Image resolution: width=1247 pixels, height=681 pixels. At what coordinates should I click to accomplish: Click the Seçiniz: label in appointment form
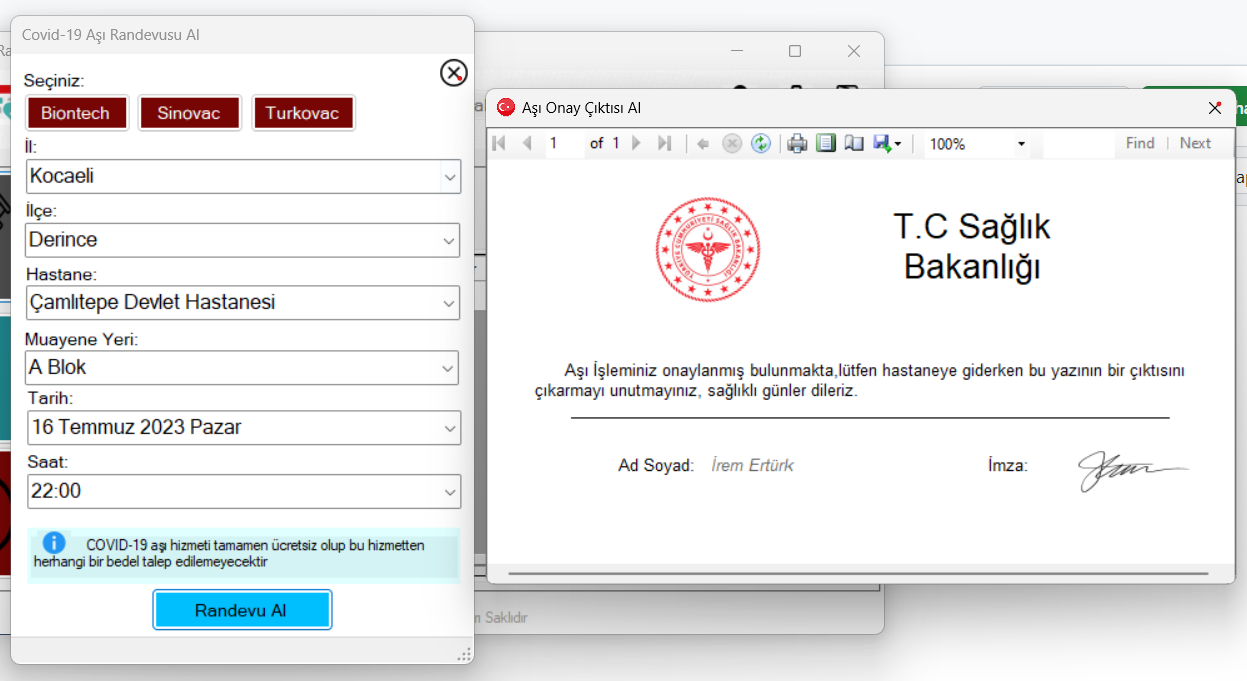pos(54,80)
